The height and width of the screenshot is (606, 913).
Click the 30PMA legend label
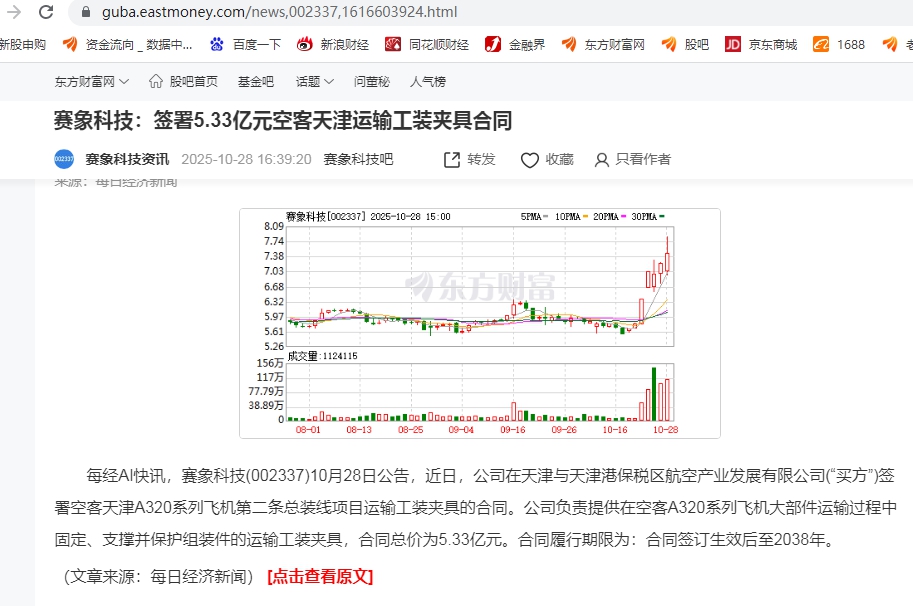point(645,217)
